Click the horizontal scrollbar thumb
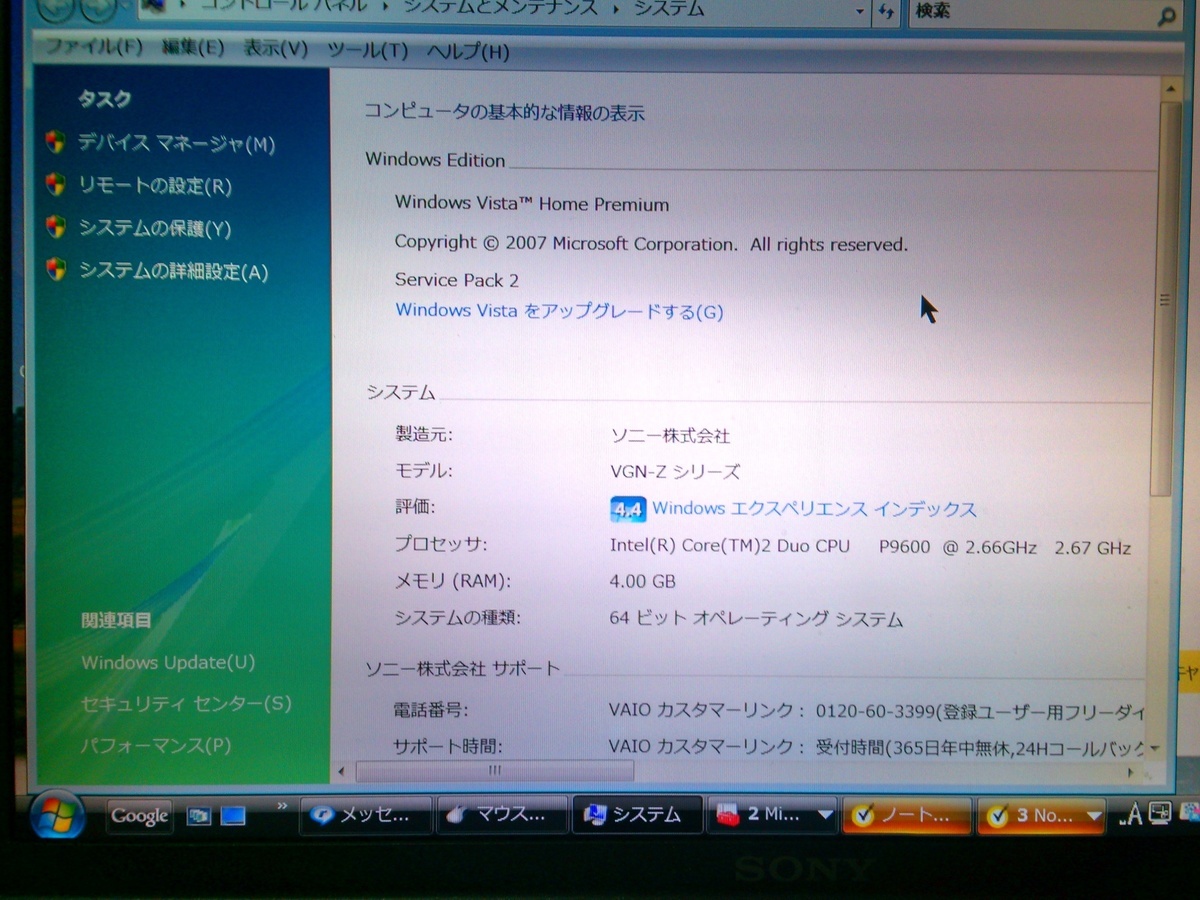The width and height of the screenshot is (1200, 900). 494,771
